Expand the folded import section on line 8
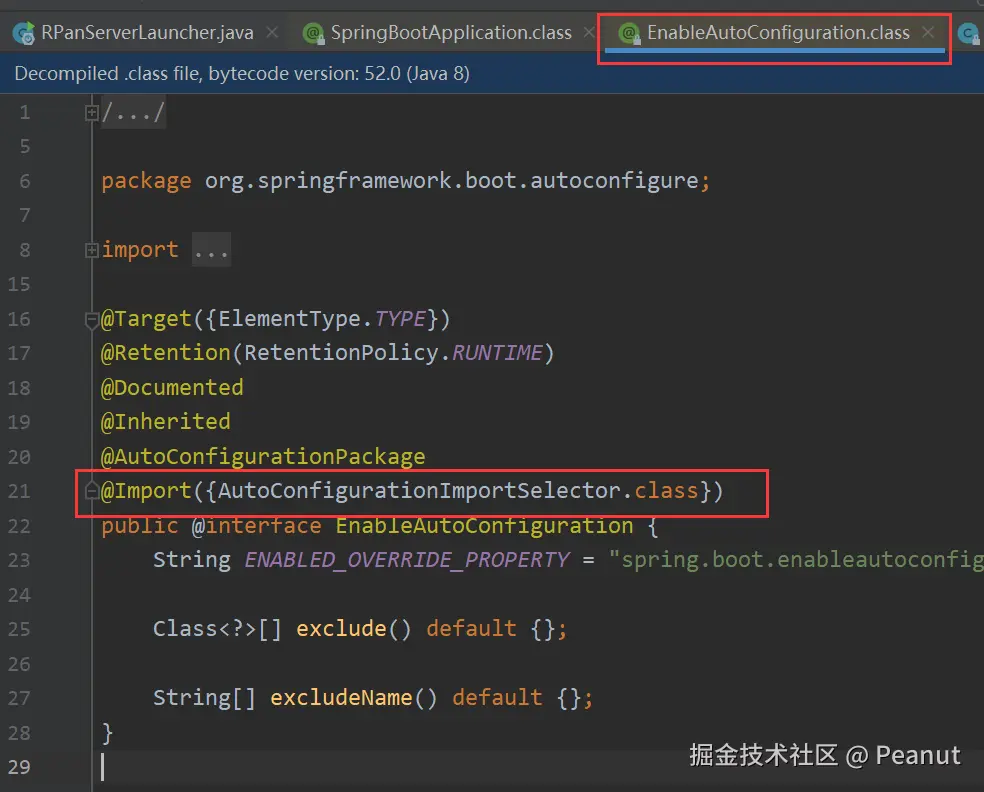Viewport: 984px width, 792px height. click(x=92, y=250)
